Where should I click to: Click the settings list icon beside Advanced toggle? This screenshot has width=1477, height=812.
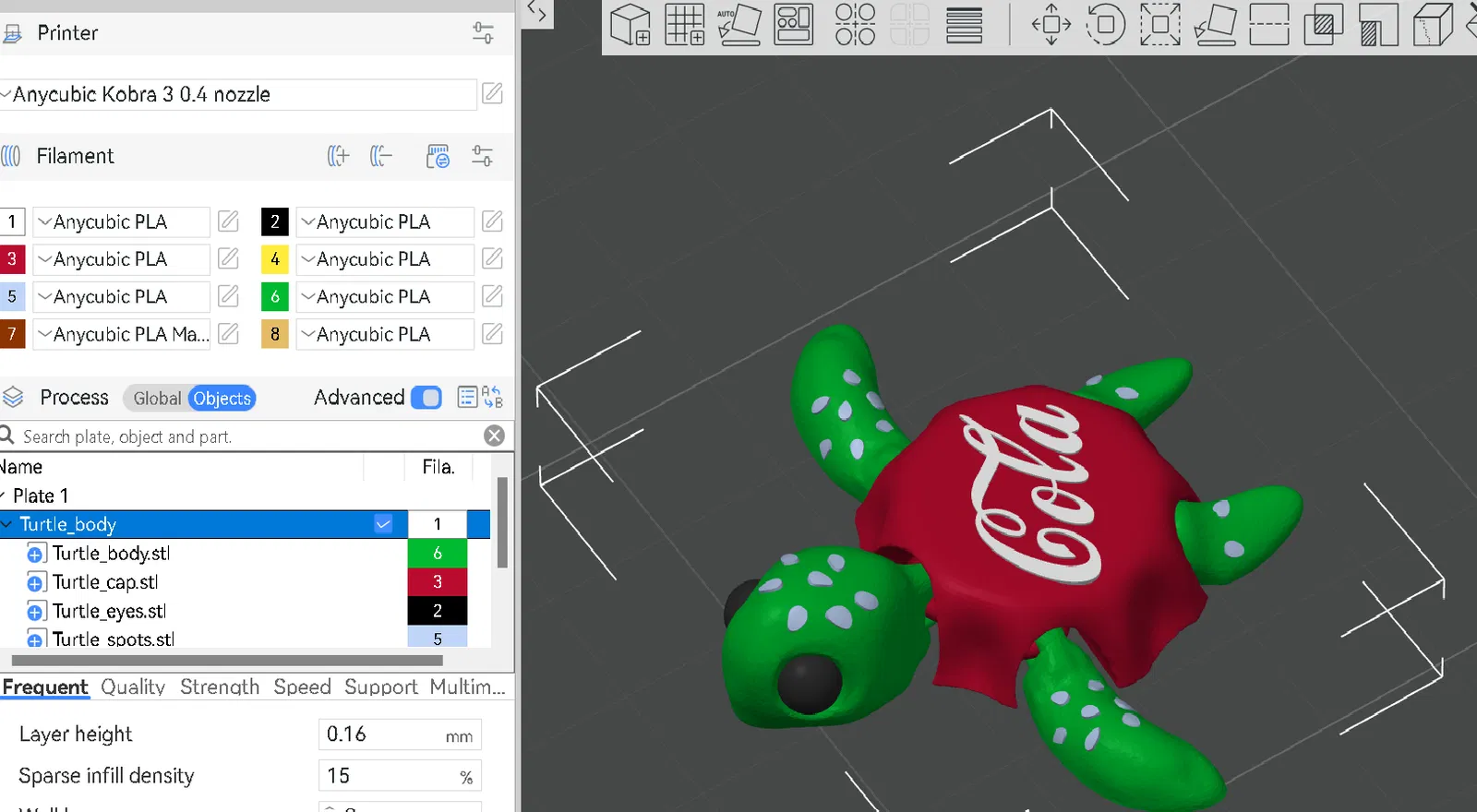(x=468, y=398)
